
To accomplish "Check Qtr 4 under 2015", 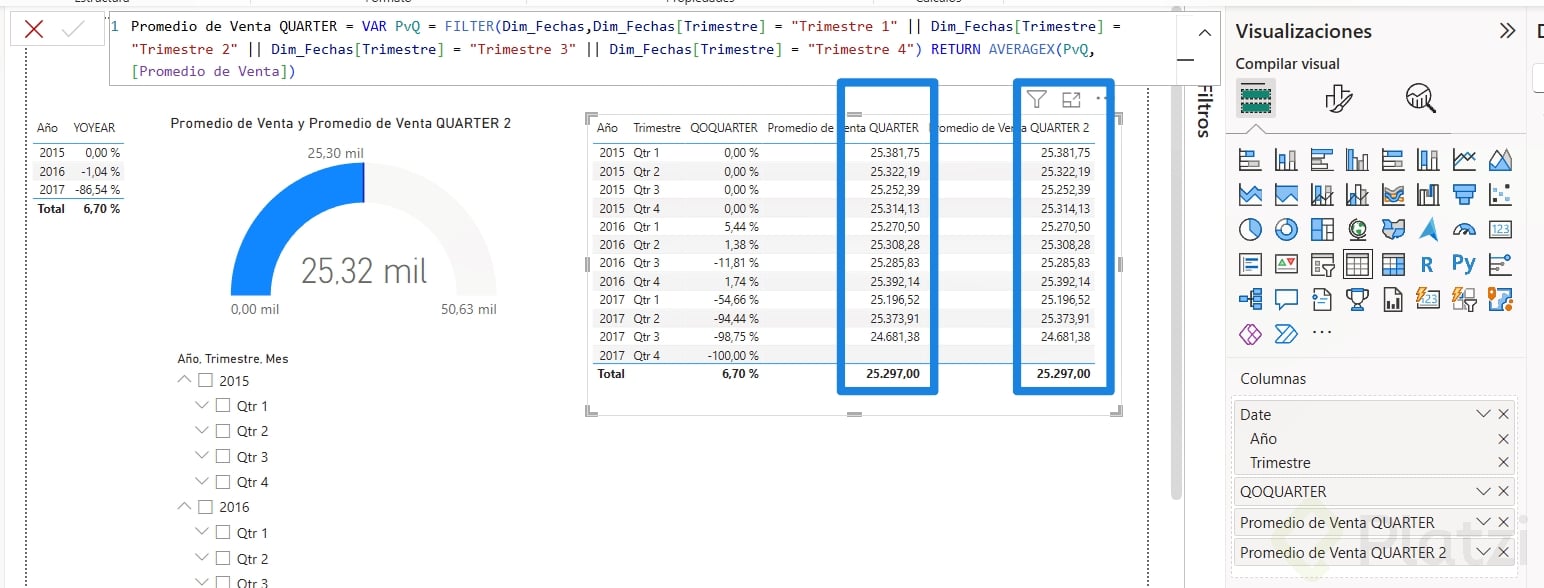I will [x=224, y=482].
